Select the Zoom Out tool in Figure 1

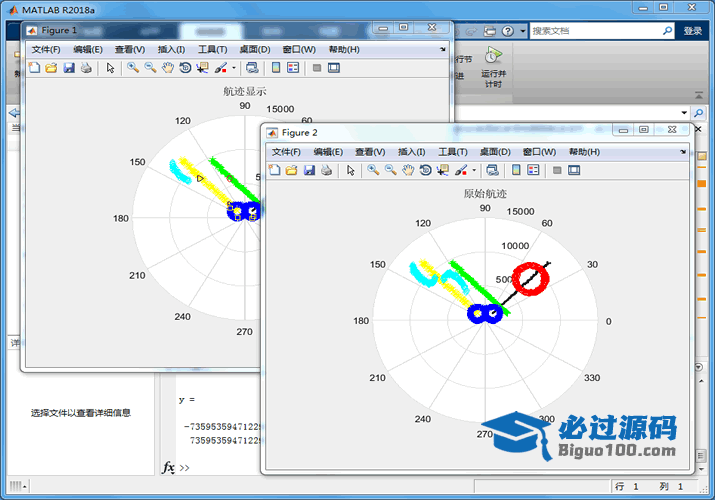[150, 68]
